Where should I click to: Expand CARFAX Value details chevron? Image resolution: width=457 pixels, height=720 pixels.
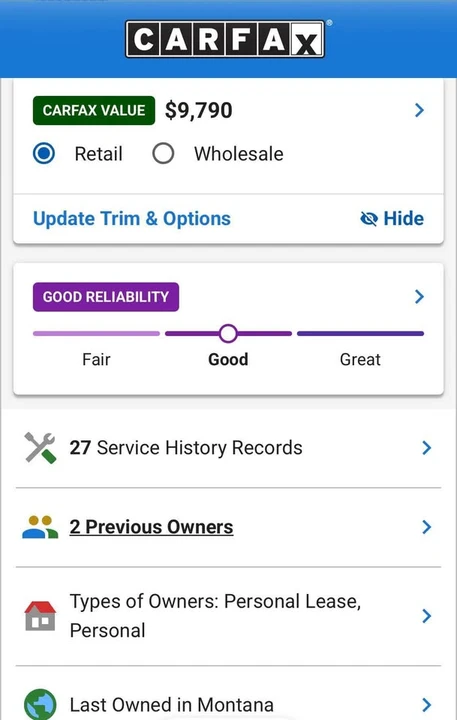pos(419,110)
